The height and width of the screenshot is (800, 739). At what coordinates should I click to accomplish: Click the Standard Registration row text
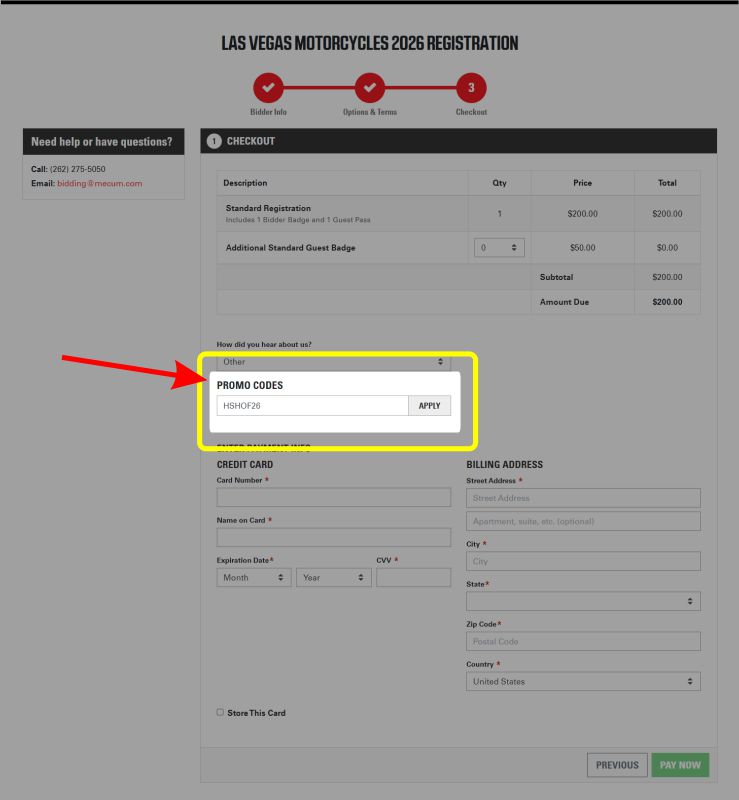(x=268, y=208)
